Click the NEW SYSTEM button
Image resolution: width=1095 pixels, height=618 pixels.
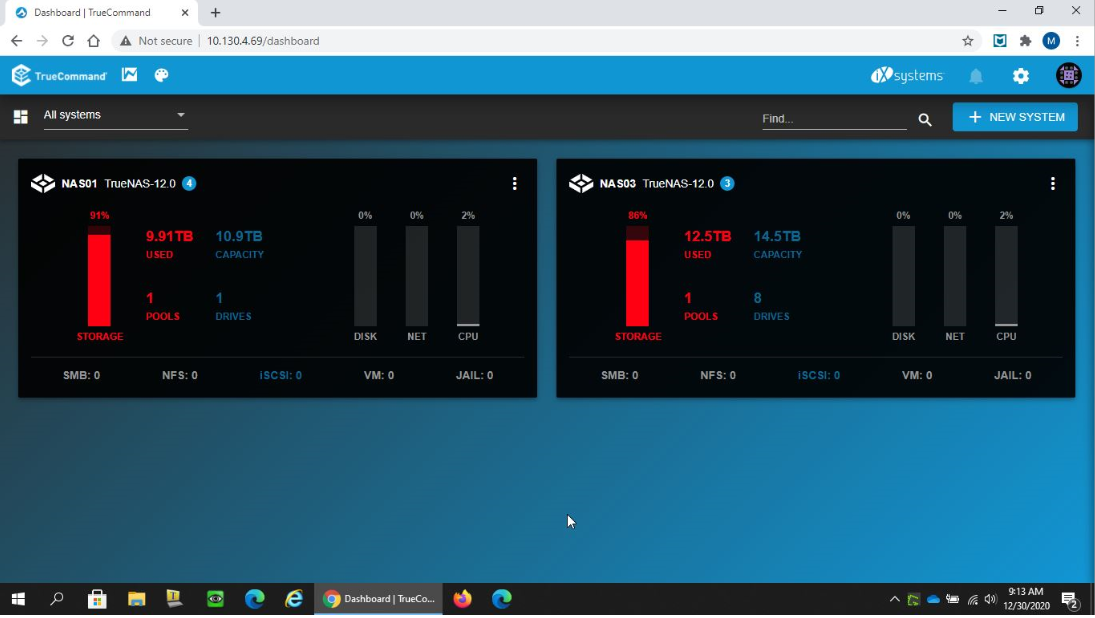coord(1015,117)
